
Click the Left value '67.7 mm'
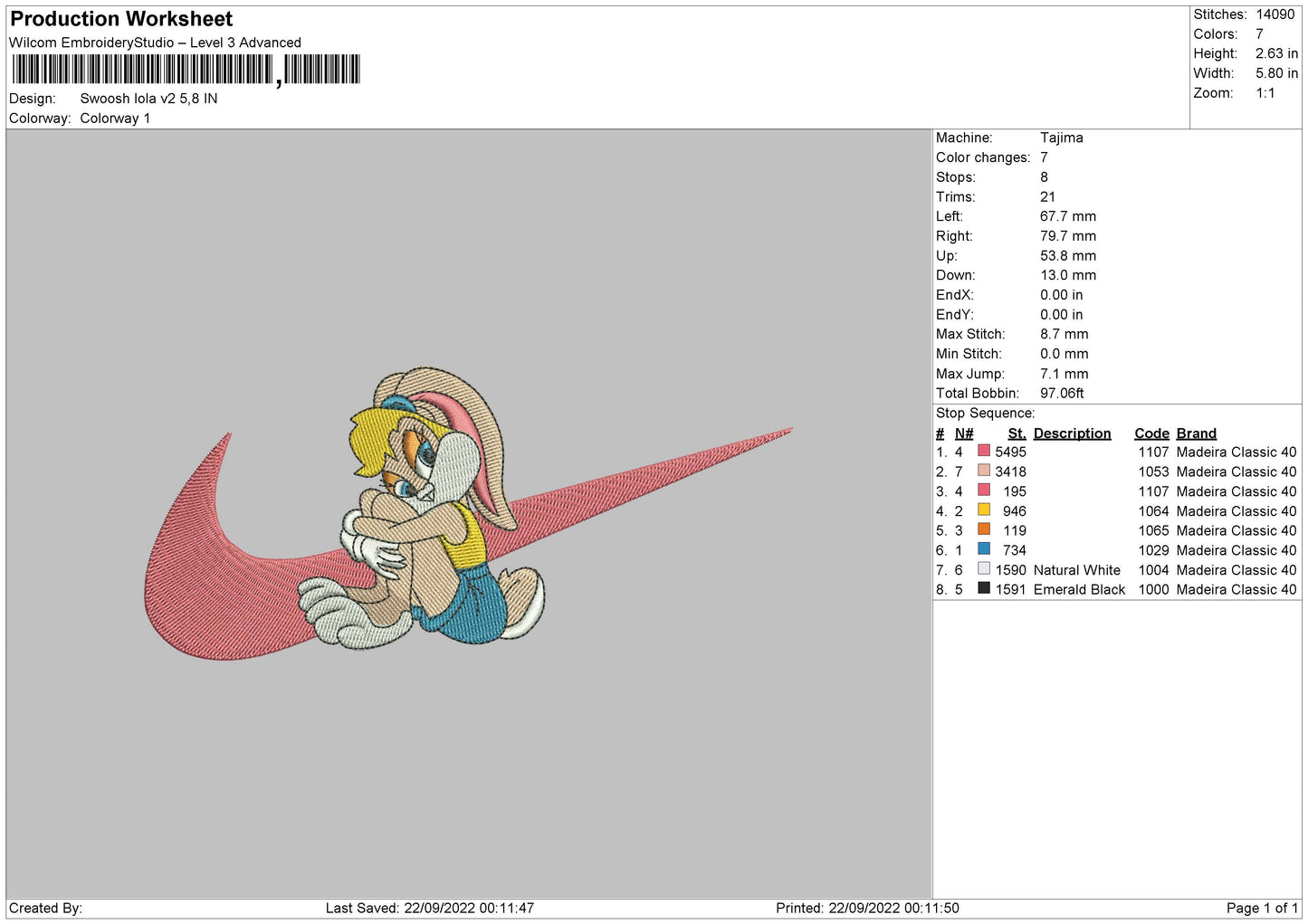click(1067, 216)
